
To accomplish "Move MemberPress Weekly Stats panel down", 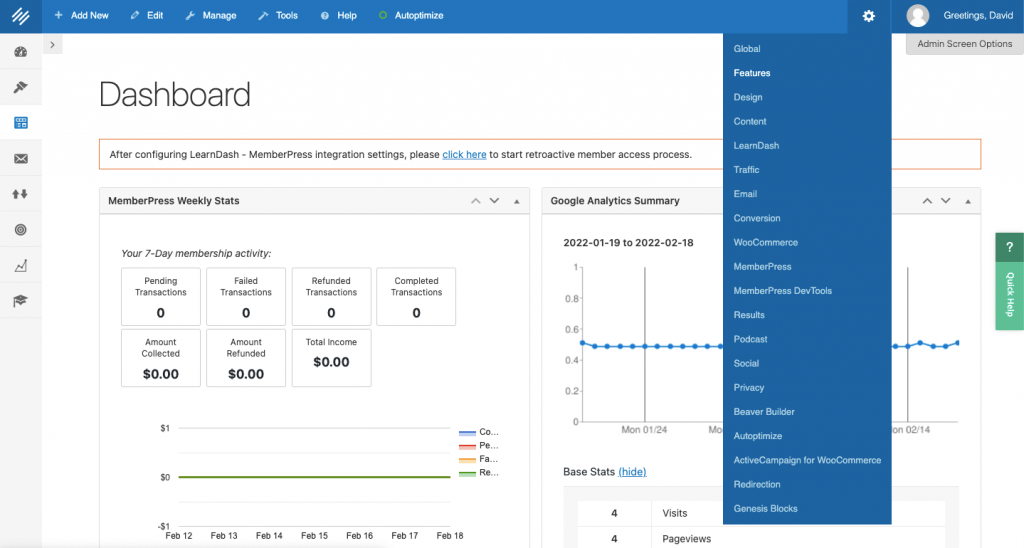I will coord(494,201).
